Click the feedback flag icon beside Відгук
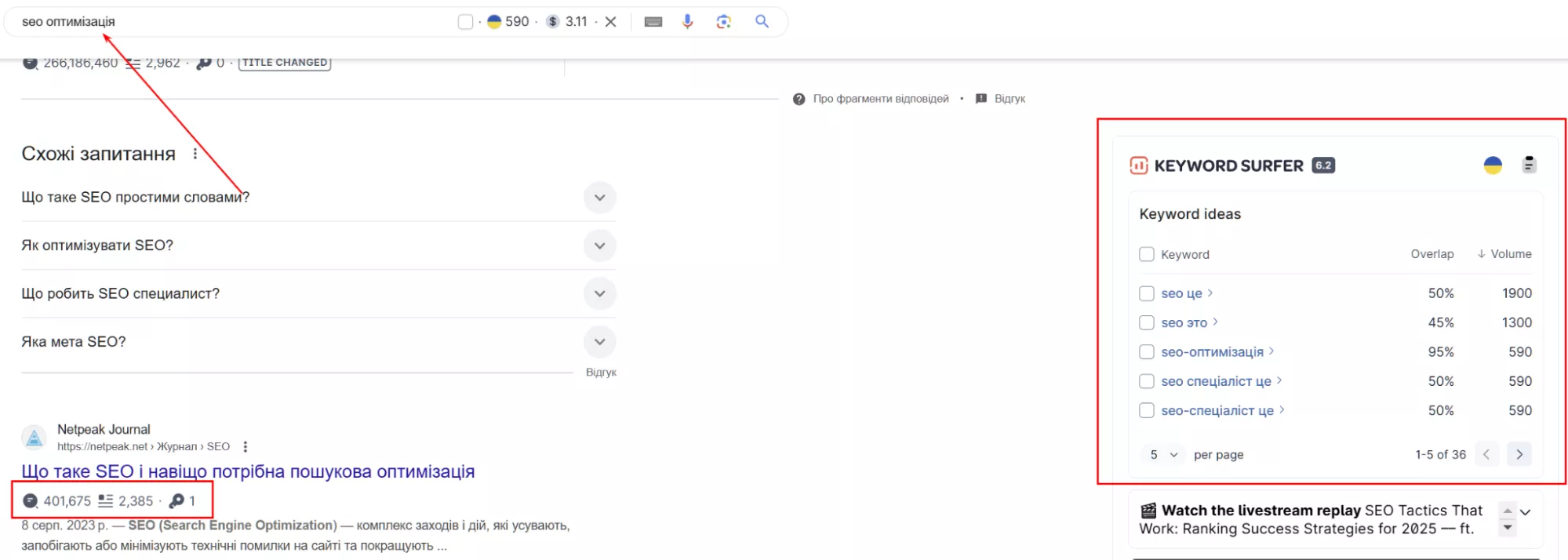The image size is (1568, 560). (x=980, y=99)
